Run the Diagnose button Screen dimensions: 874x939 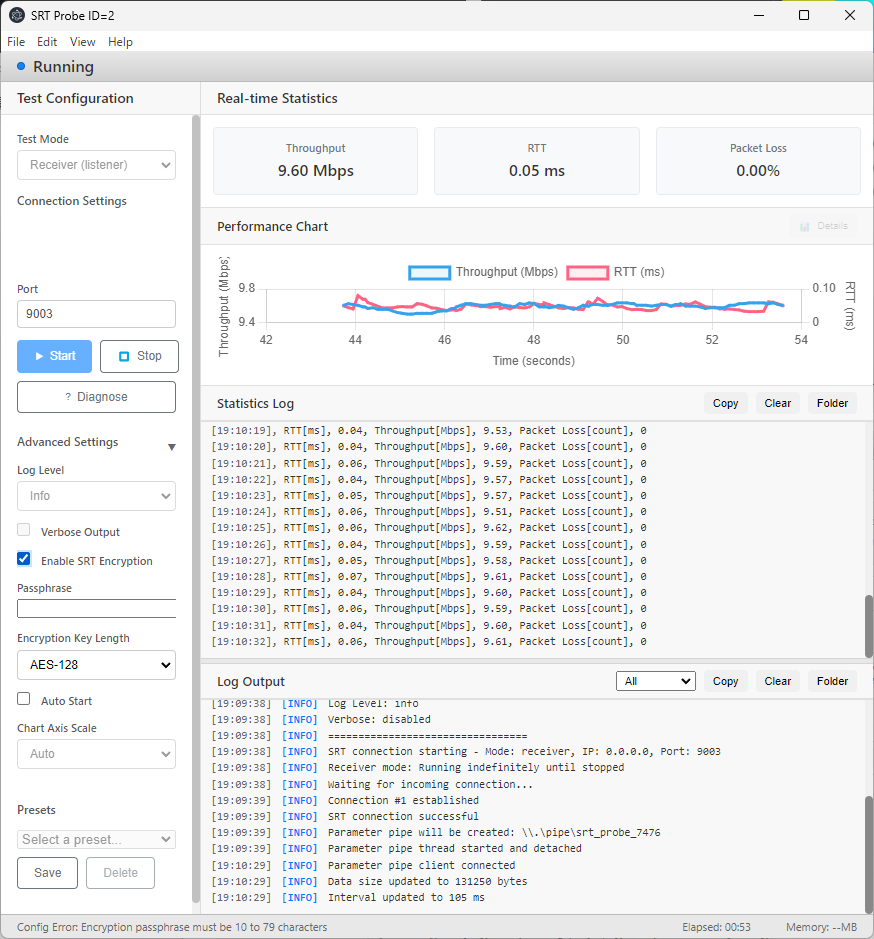[x=96, y=397]
